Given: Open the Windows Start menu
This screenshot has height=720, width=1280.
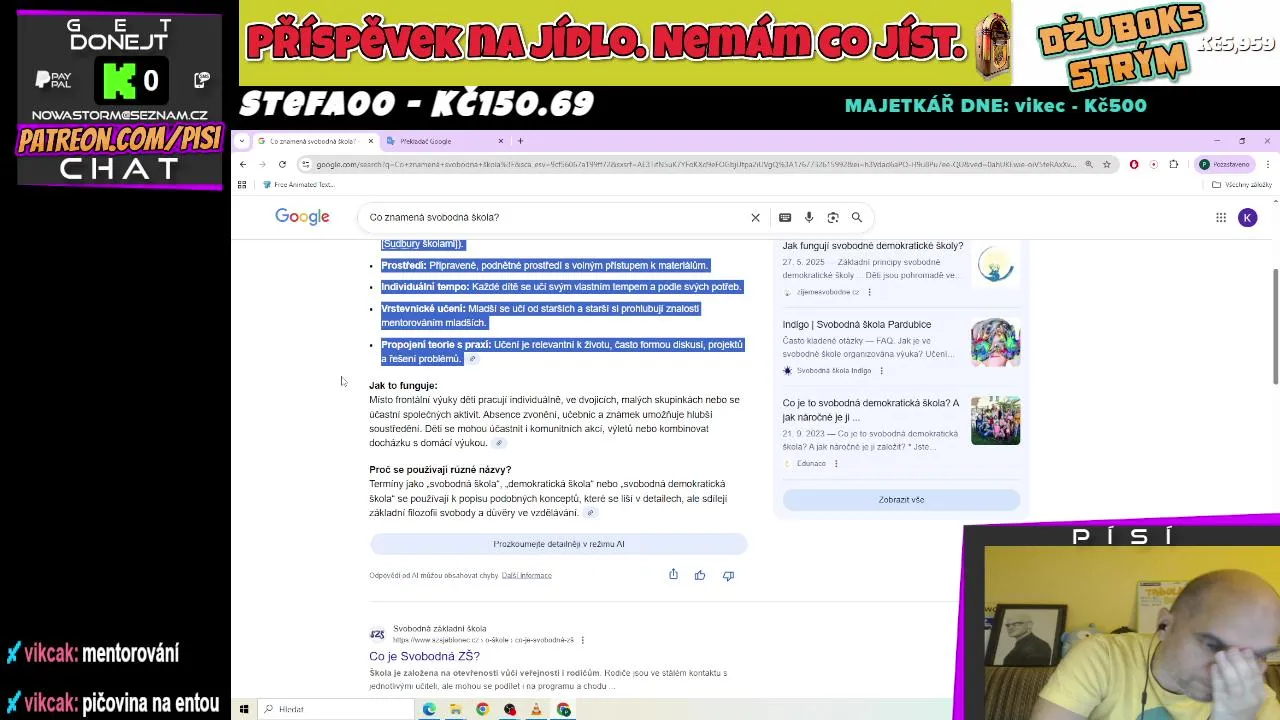Looking at the screenshot, I should (x=244, y=709).
